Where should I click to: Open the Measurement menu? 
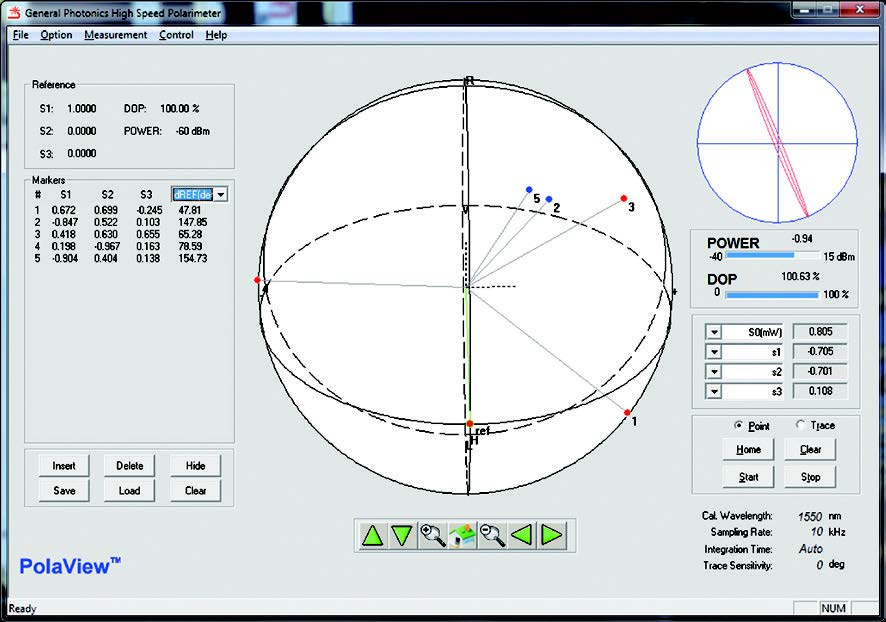coord(115,35)
